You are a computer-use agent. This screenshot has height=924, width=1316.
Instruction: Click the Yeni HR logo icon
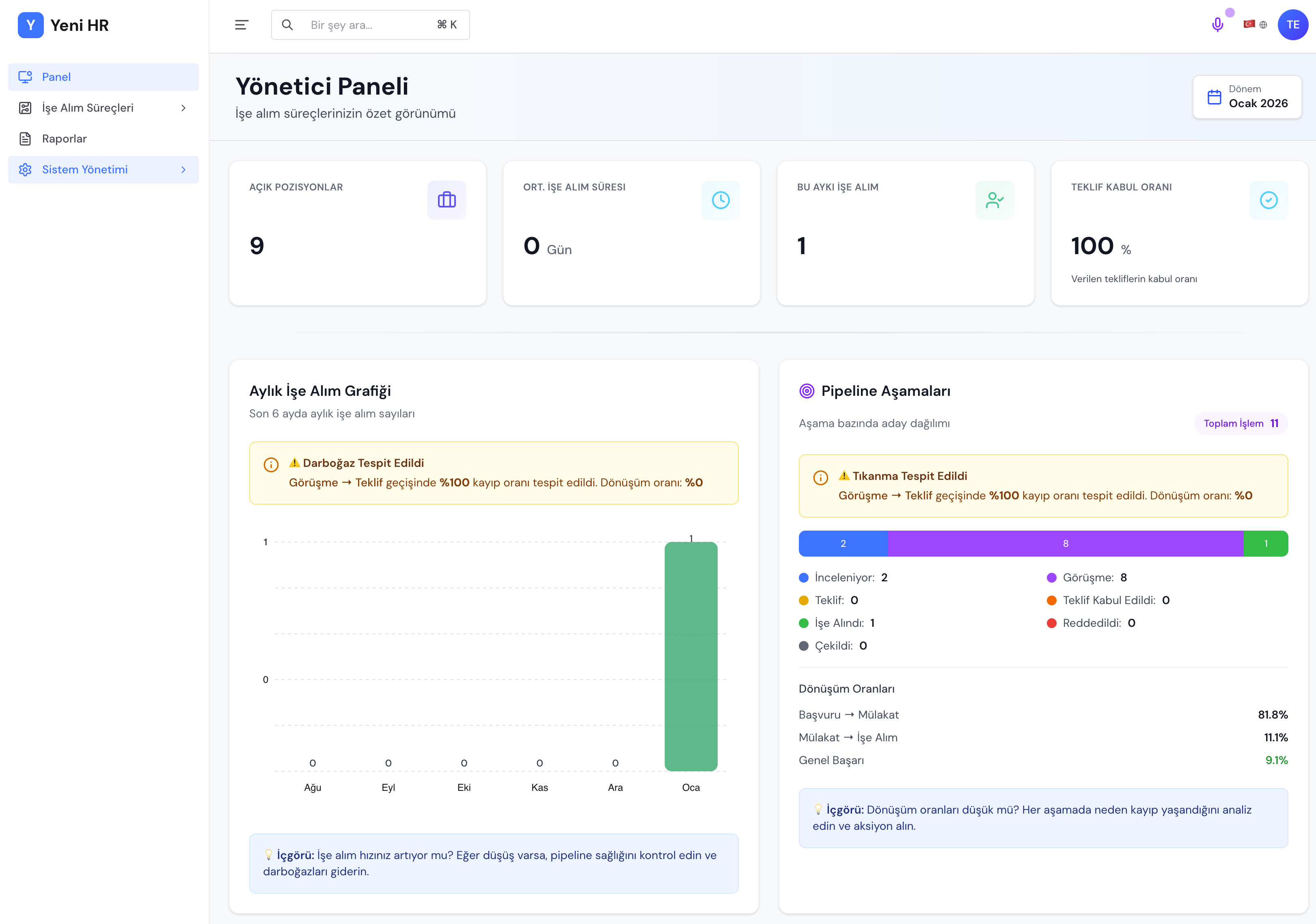coord(30,25)
